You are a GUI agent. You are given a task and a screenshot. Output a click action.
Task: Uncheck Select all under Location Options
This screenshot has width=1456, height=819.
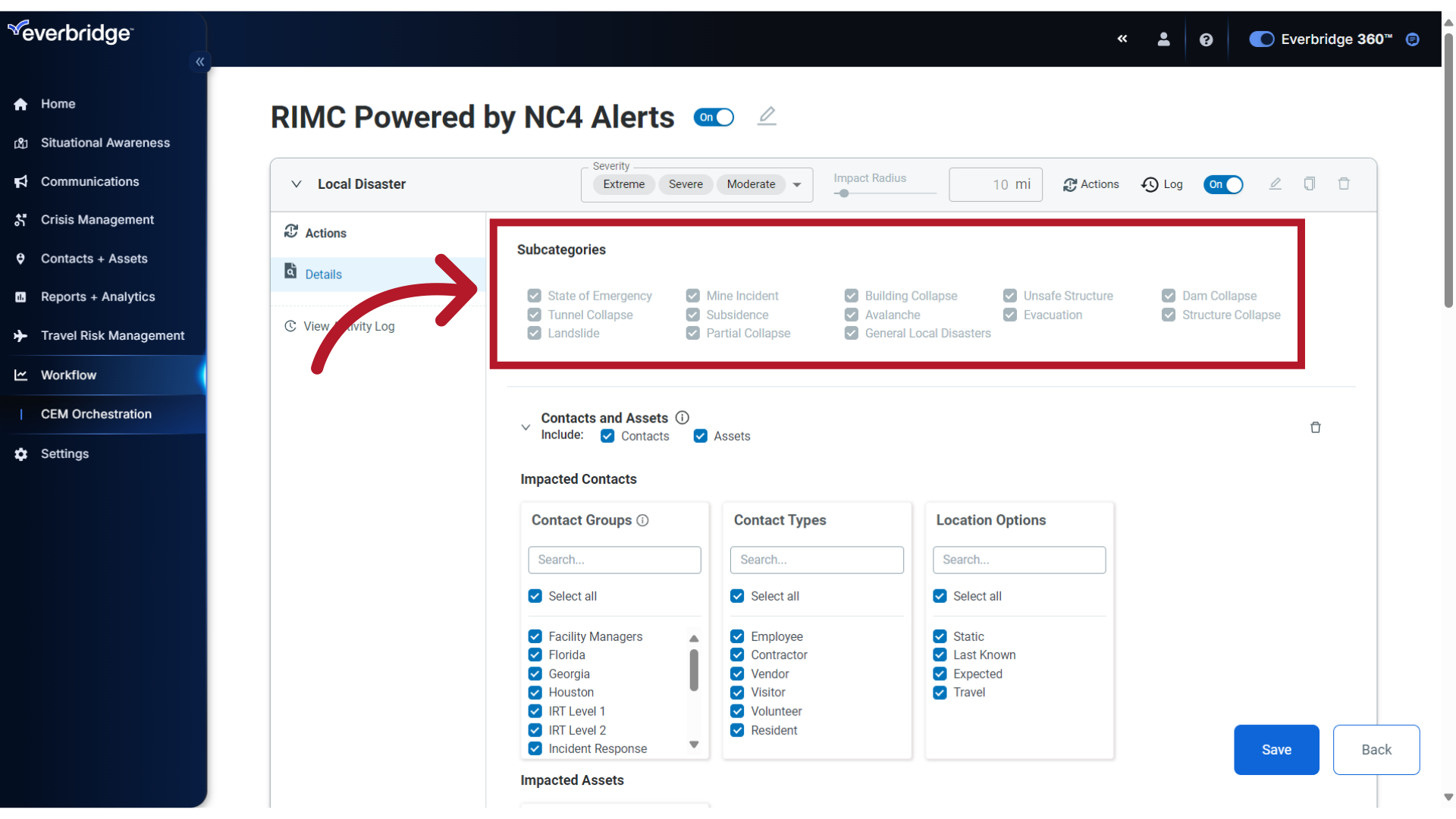click(940, 596)
